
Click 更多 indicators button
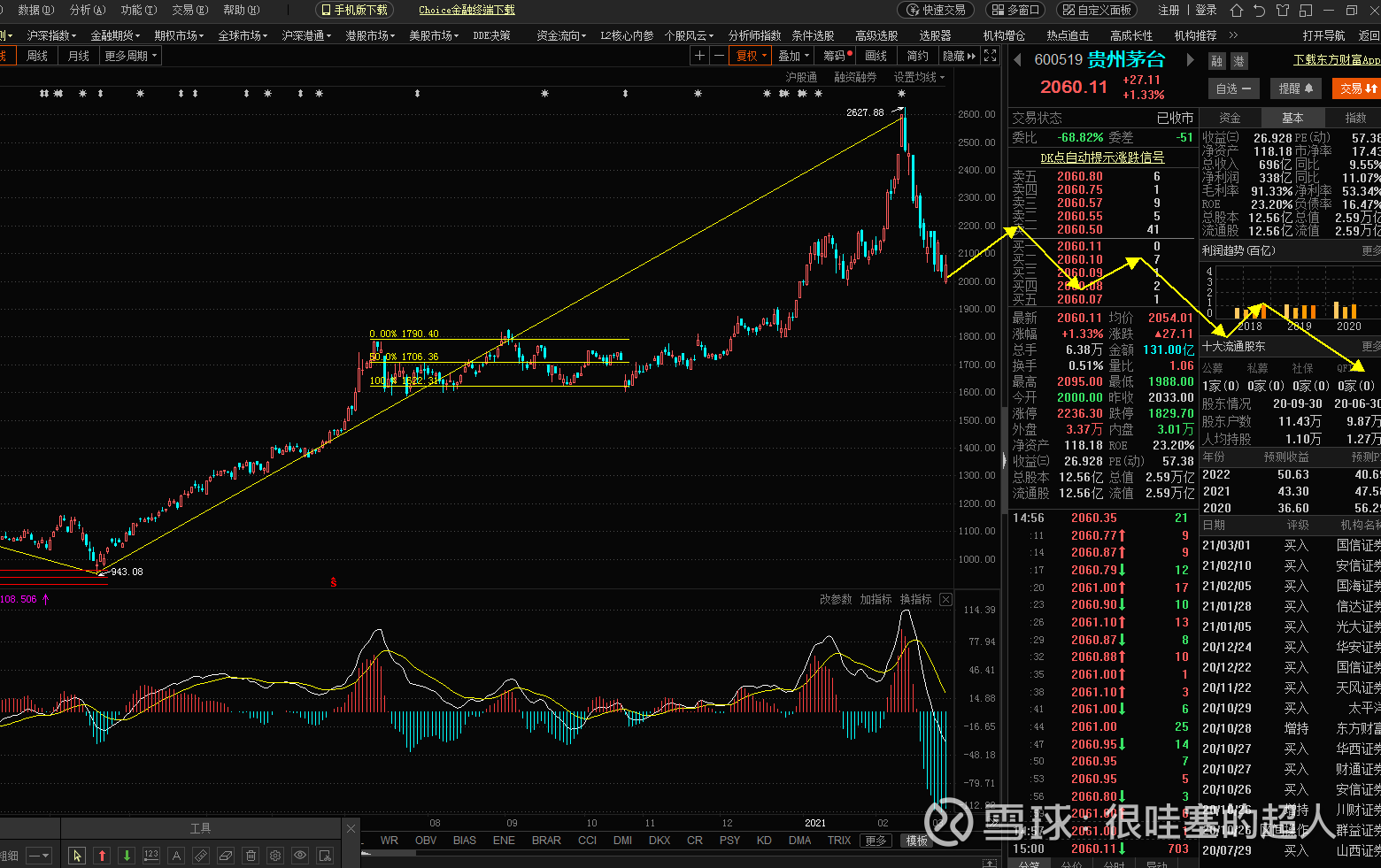coord(876,841)
